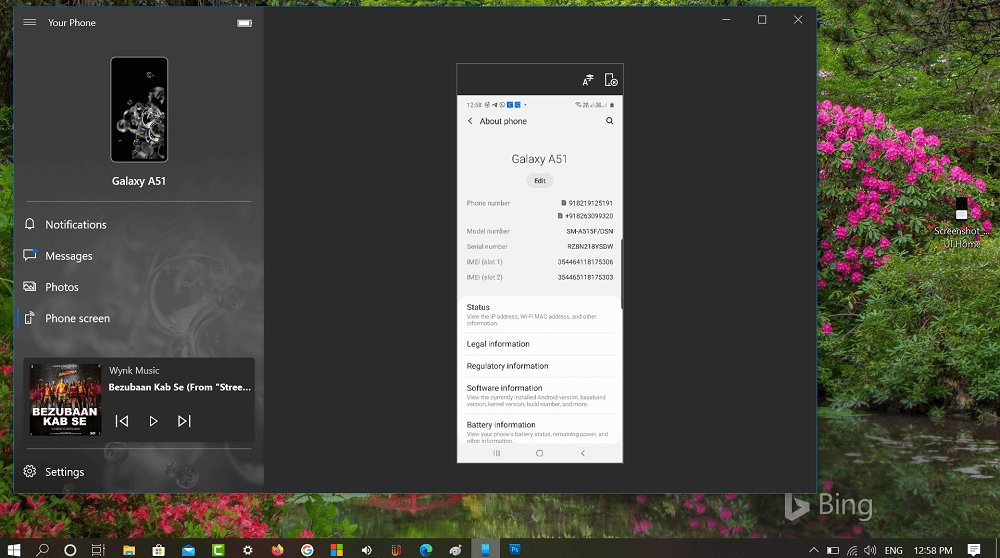Image resolution: width=1000 pixels, height=558 pixels.
Task: Click the phone screen scrollbar
Action: coord(621,274)
